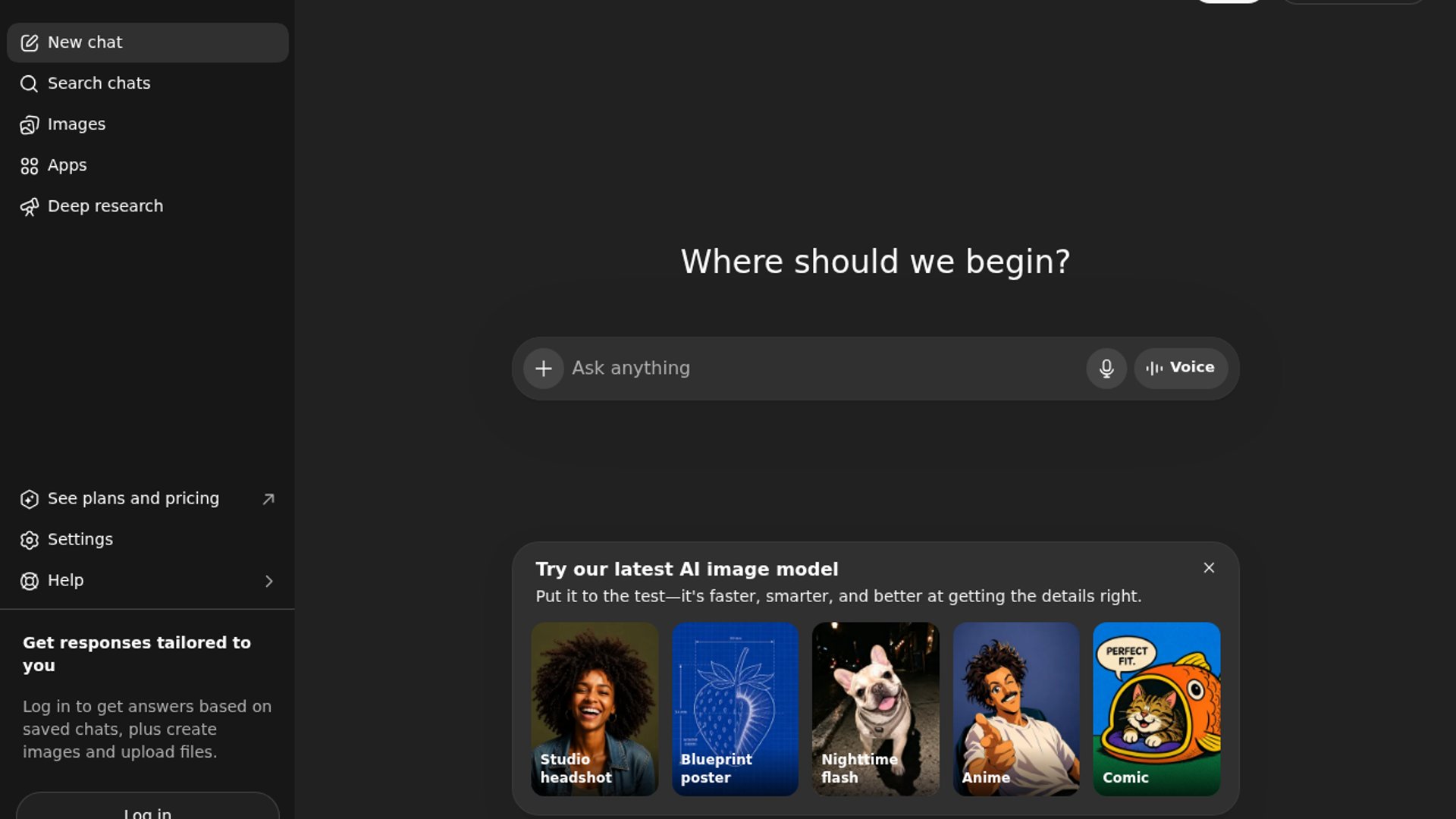
Task: Click the microphone dictation icon
Action: pyautogui.click(x=1106, y=369)
